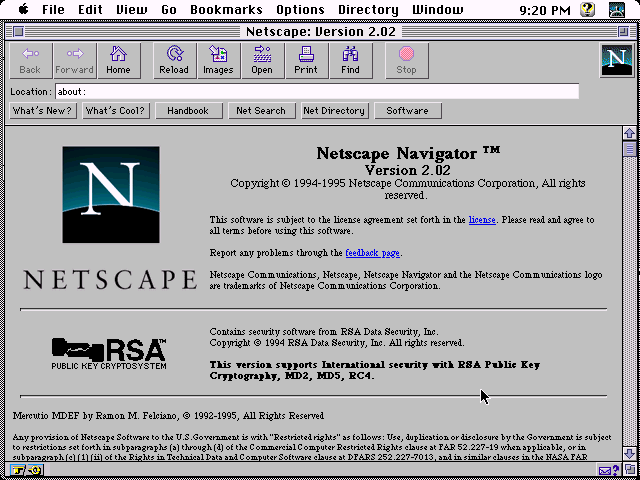Click the What's Cool? button
This screenshot has width=640, height=480.
(116, 111)
